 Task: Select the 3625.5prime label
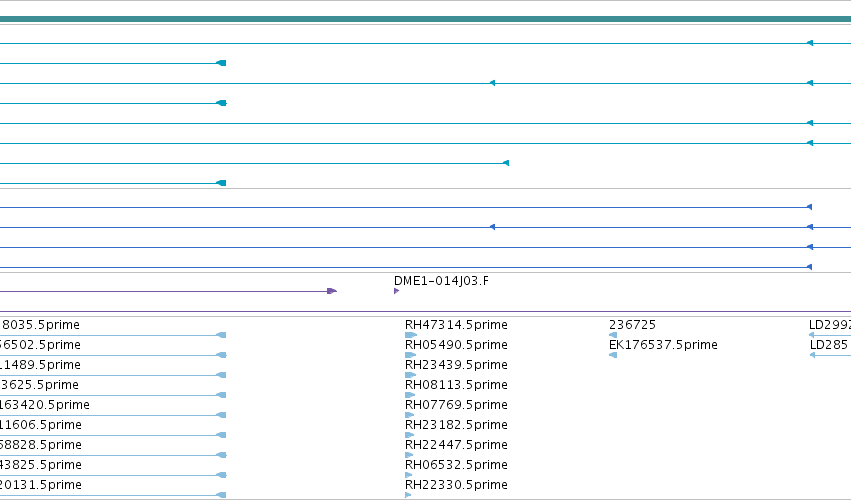coord(39,385)
